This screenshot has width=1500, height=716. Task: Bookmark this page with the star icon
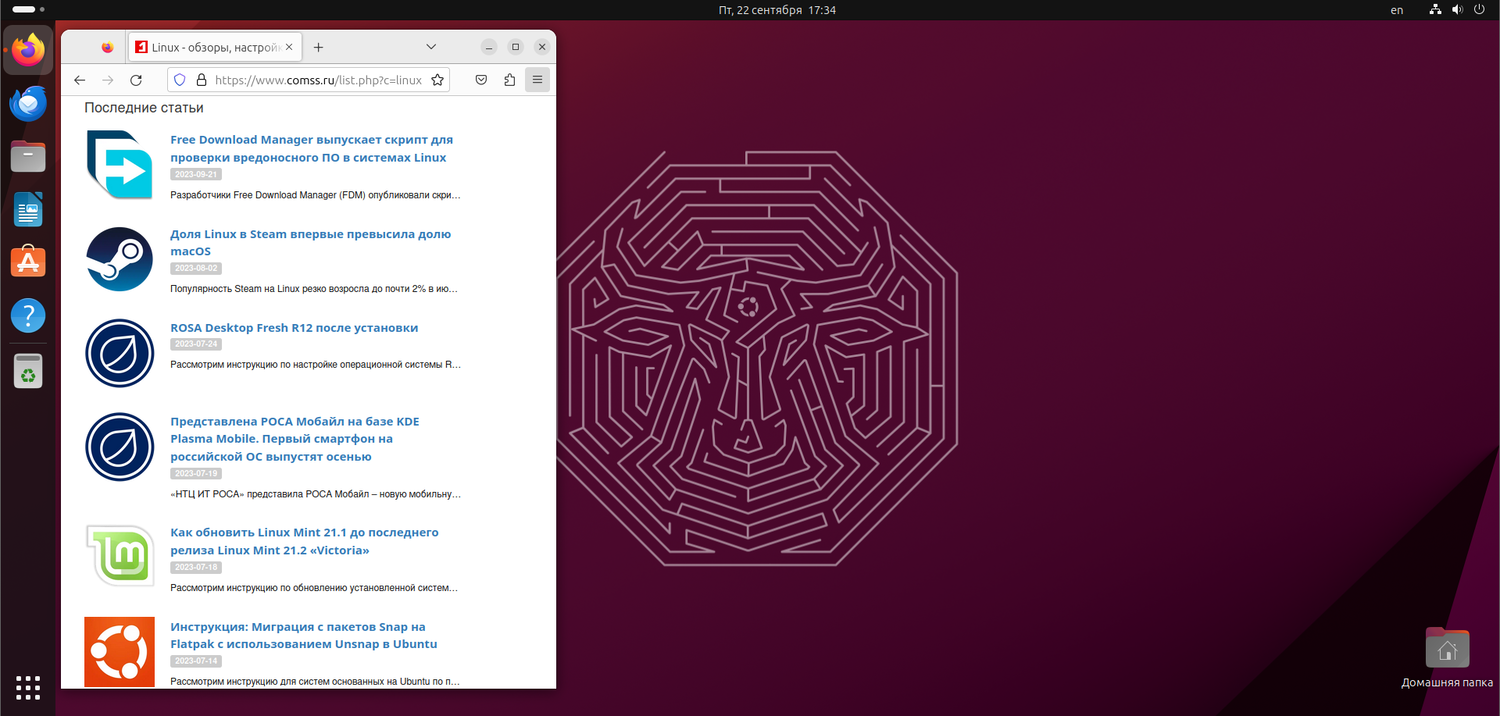pos(437,80)
